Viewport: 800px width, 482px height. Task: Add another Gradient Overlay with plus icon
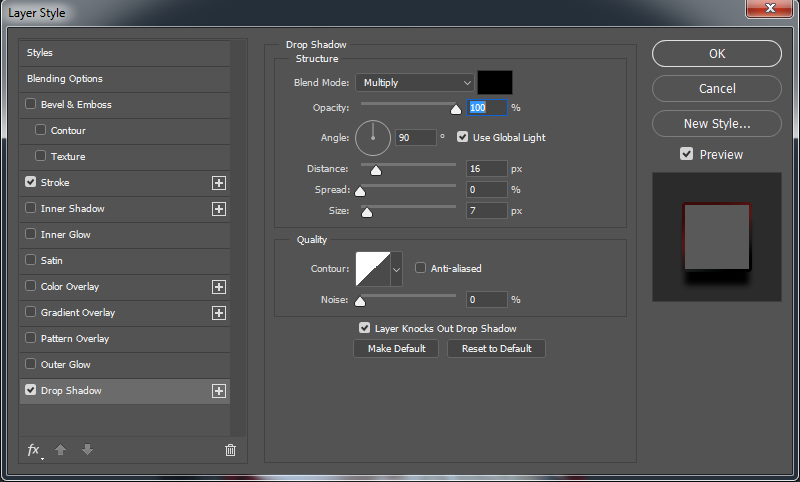(219, 313)
